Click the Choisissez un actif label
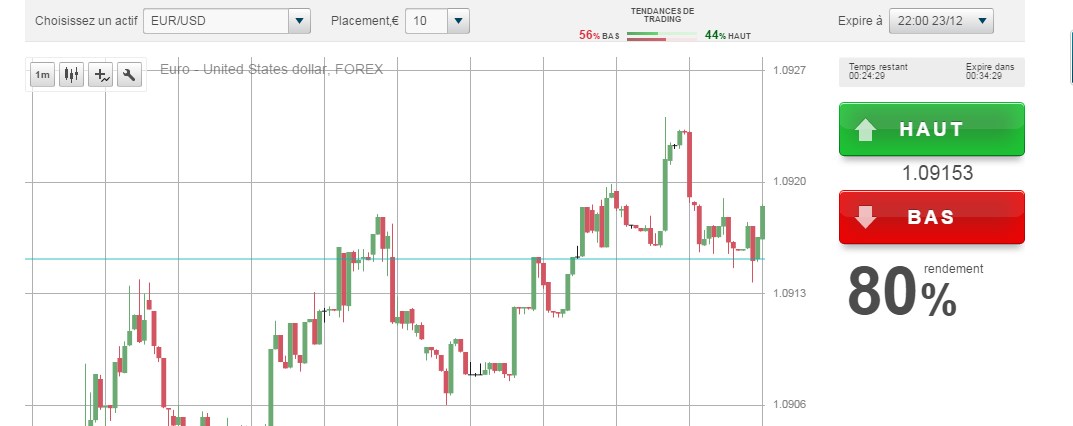Screen dimensions: 1073x426 point(86,21)
